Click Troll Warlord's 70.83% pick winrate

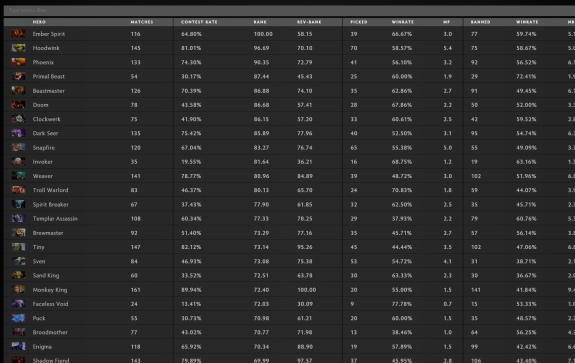[x=402, y=190]
